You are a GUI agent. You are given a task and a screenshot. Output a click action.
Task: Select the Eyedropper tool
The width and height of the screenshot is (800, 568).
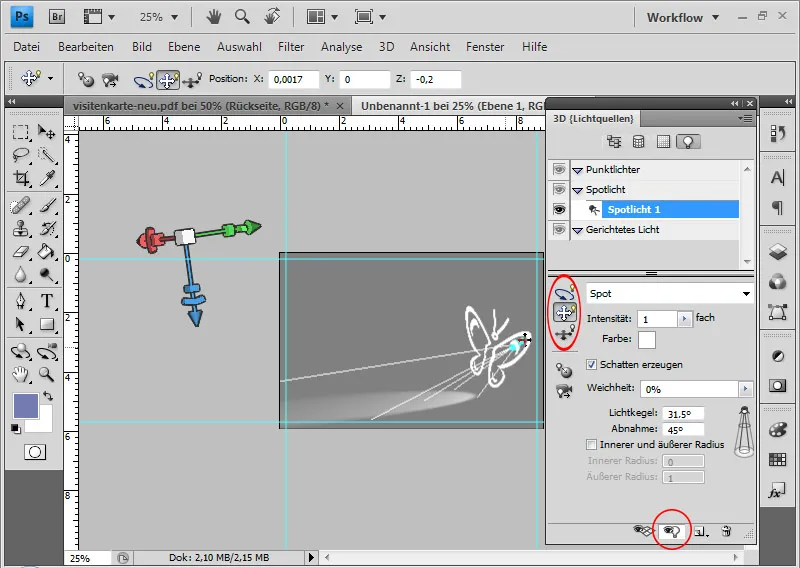pyautogui.click(x=46, y=178)
